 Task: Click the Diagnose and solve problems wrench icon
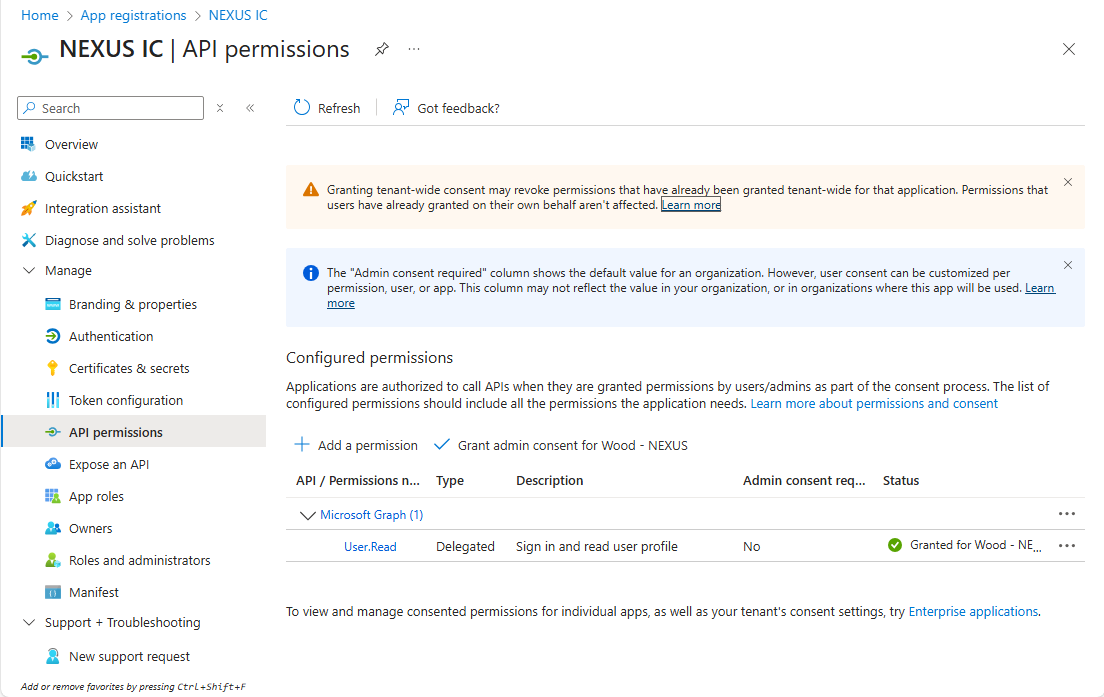pyautogui.click(x=28, y=240)
